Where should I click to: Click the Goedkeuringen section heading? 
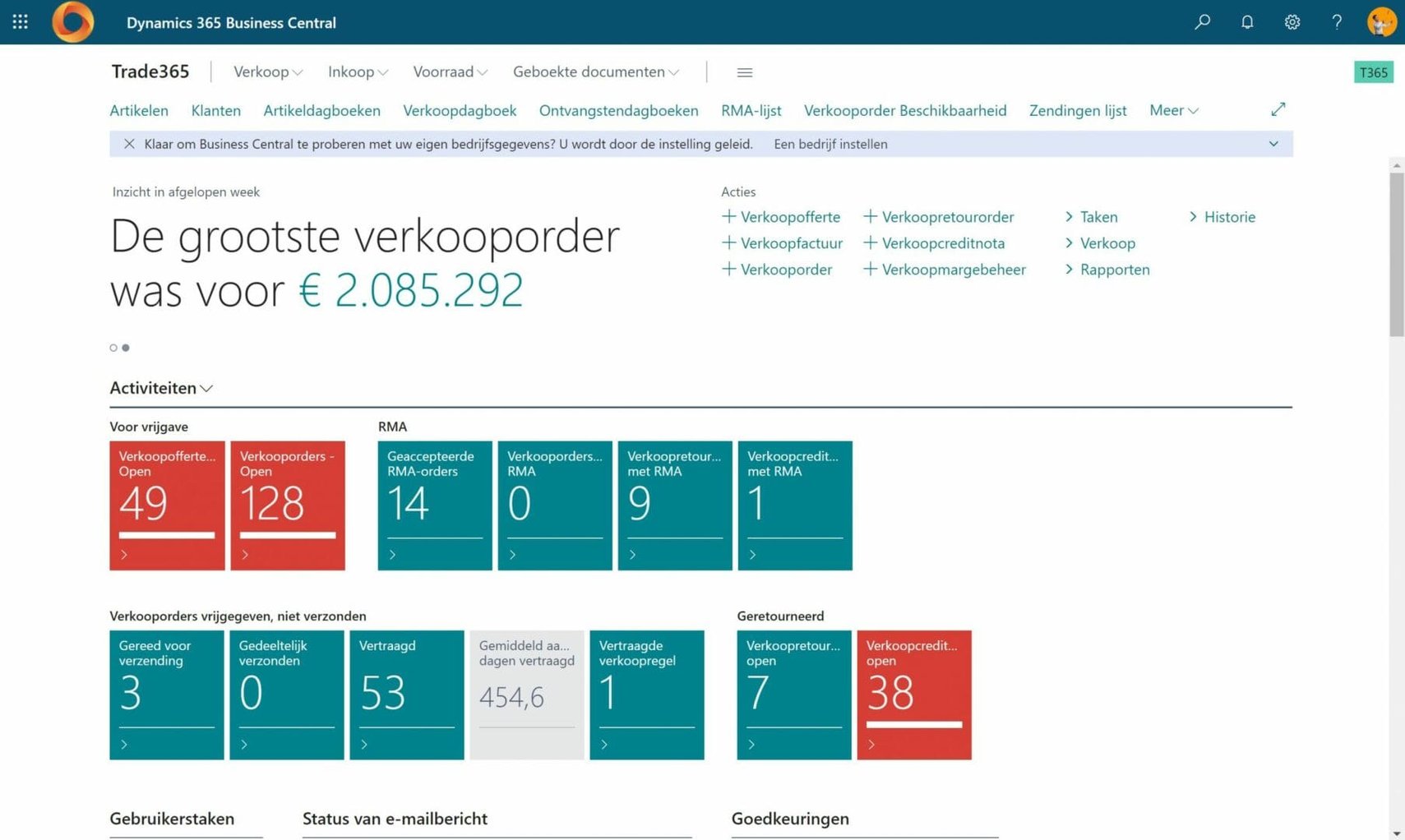pos(790,819)
